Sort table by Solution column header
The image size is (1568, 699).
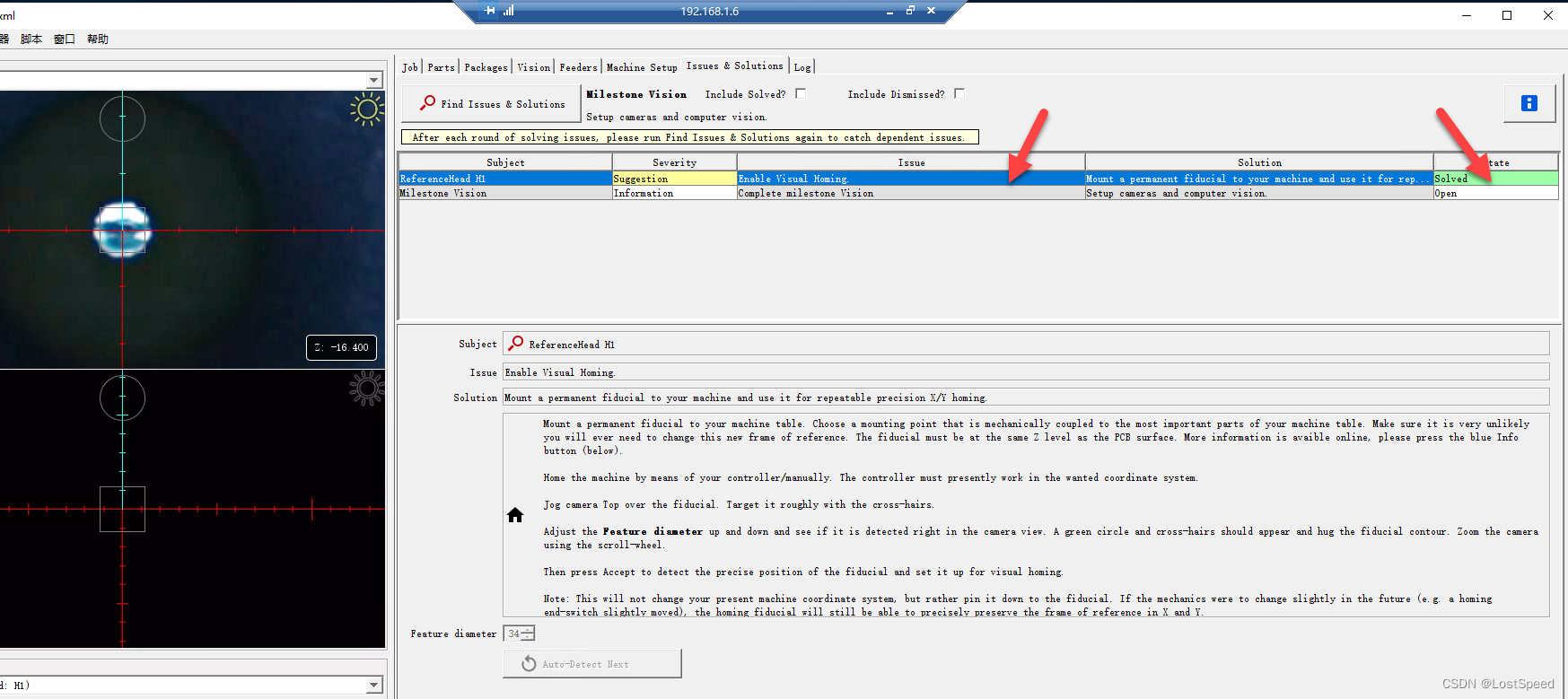1259,162
